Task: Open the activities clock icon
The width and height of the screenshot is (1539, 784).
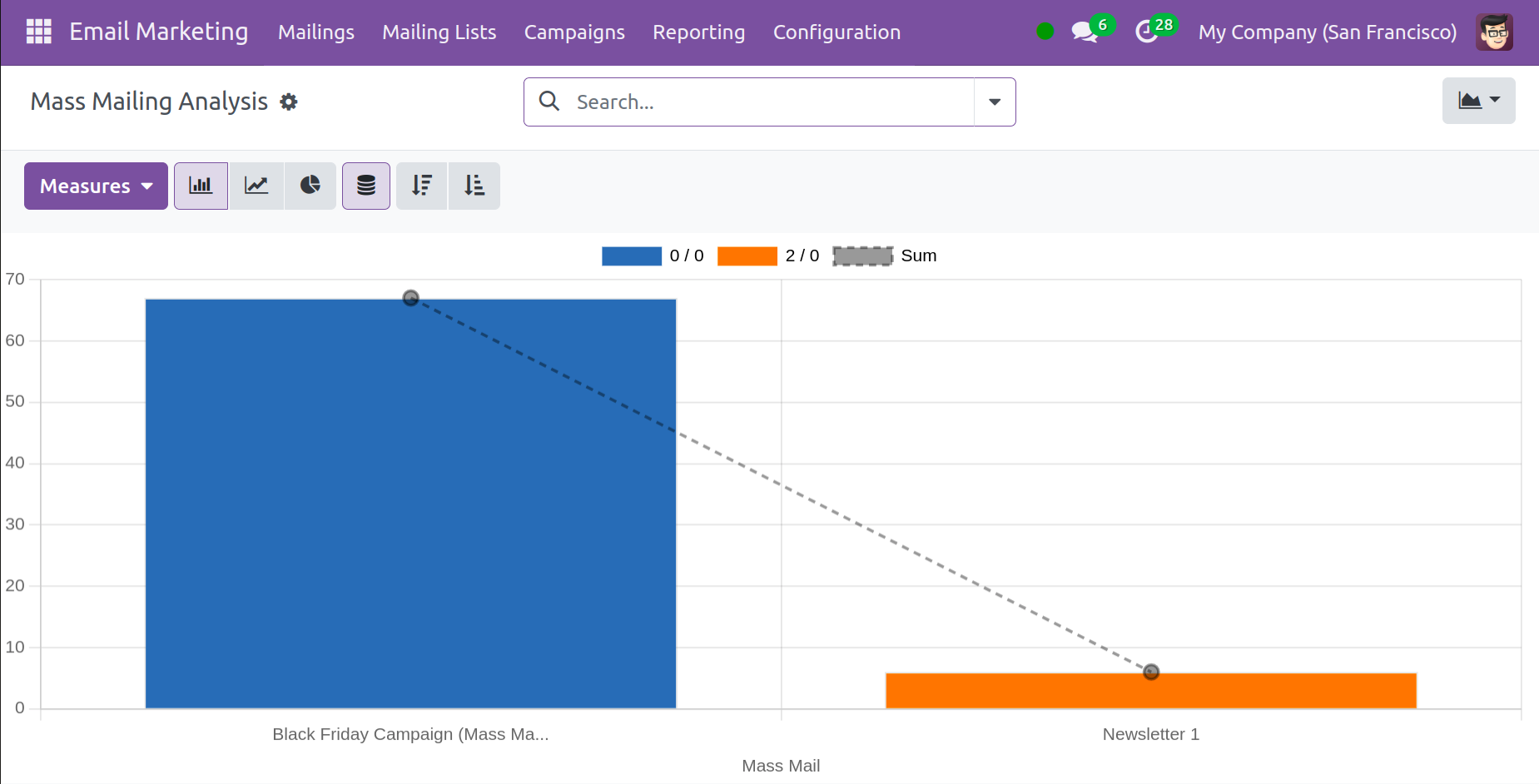Action: (1147, 32)
